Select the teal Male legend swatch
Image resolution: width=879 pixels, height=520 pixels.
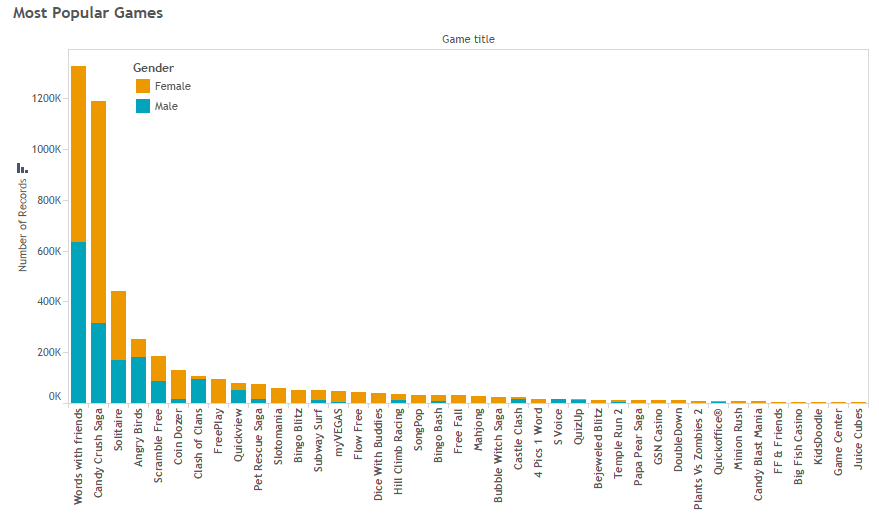(x=143, y=106)
